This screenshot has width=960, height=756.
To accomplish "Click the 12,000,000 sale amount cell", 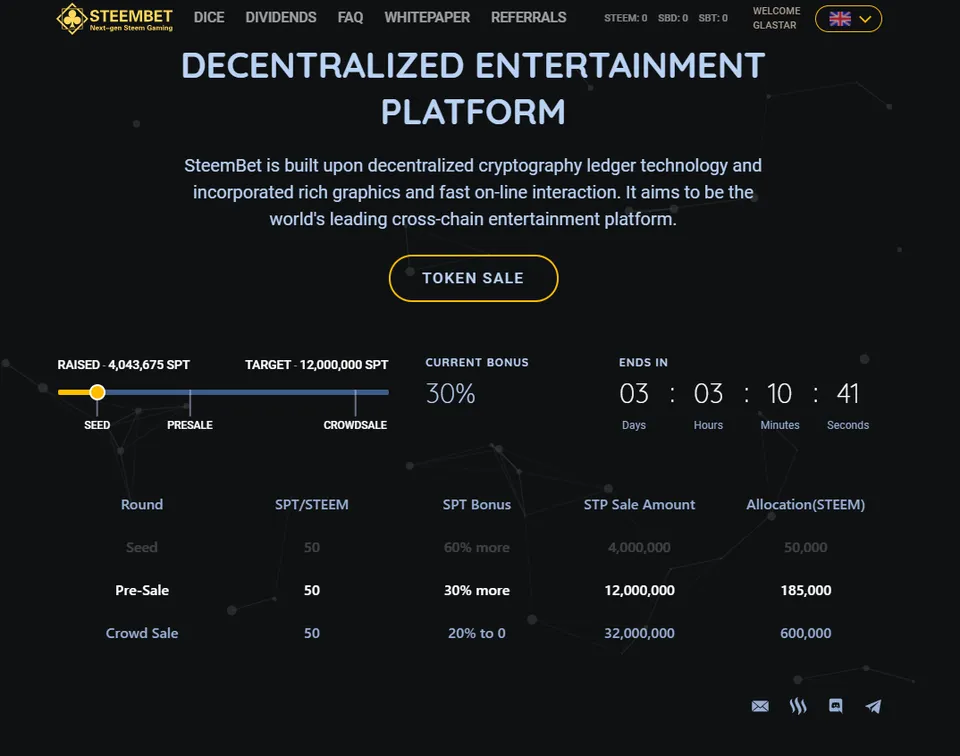I will 639,590.
